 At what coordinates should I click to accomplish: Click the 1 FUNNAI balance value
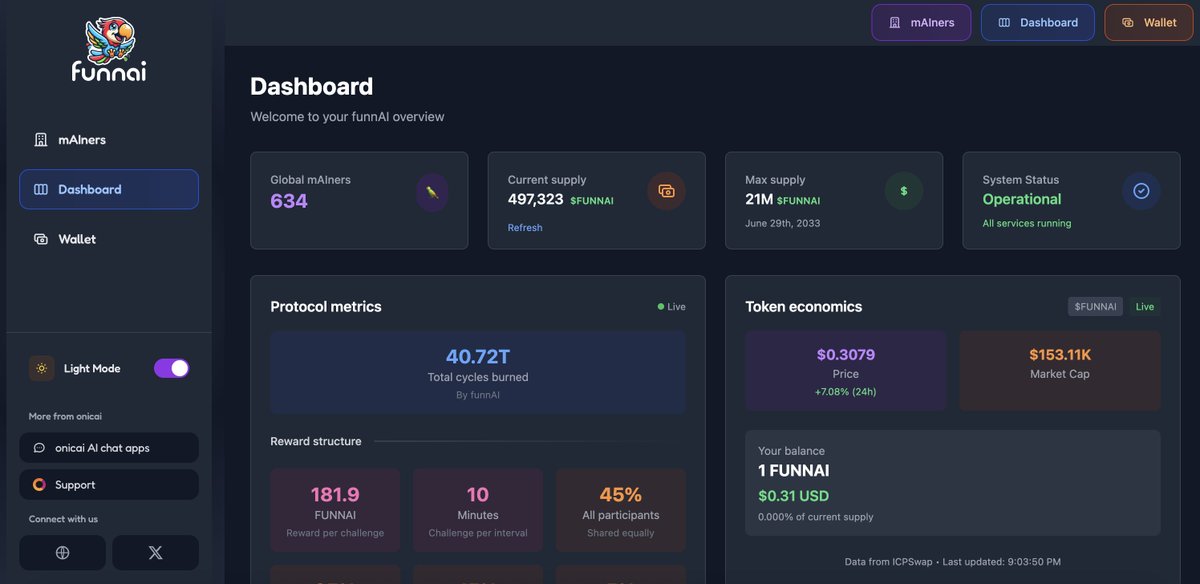[x=794, y=471]
